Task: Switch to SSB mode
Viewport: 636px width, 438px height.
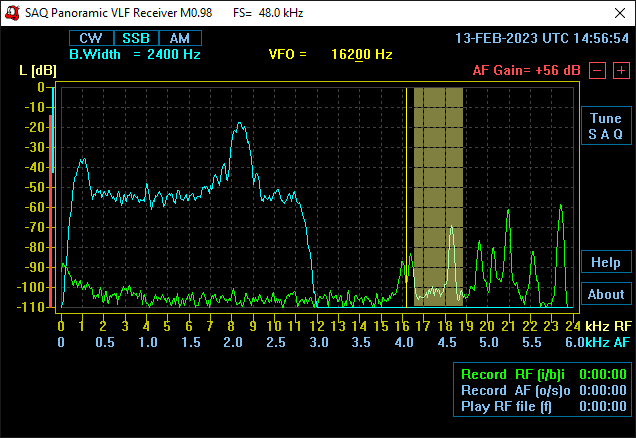Action: pos(136,38)
